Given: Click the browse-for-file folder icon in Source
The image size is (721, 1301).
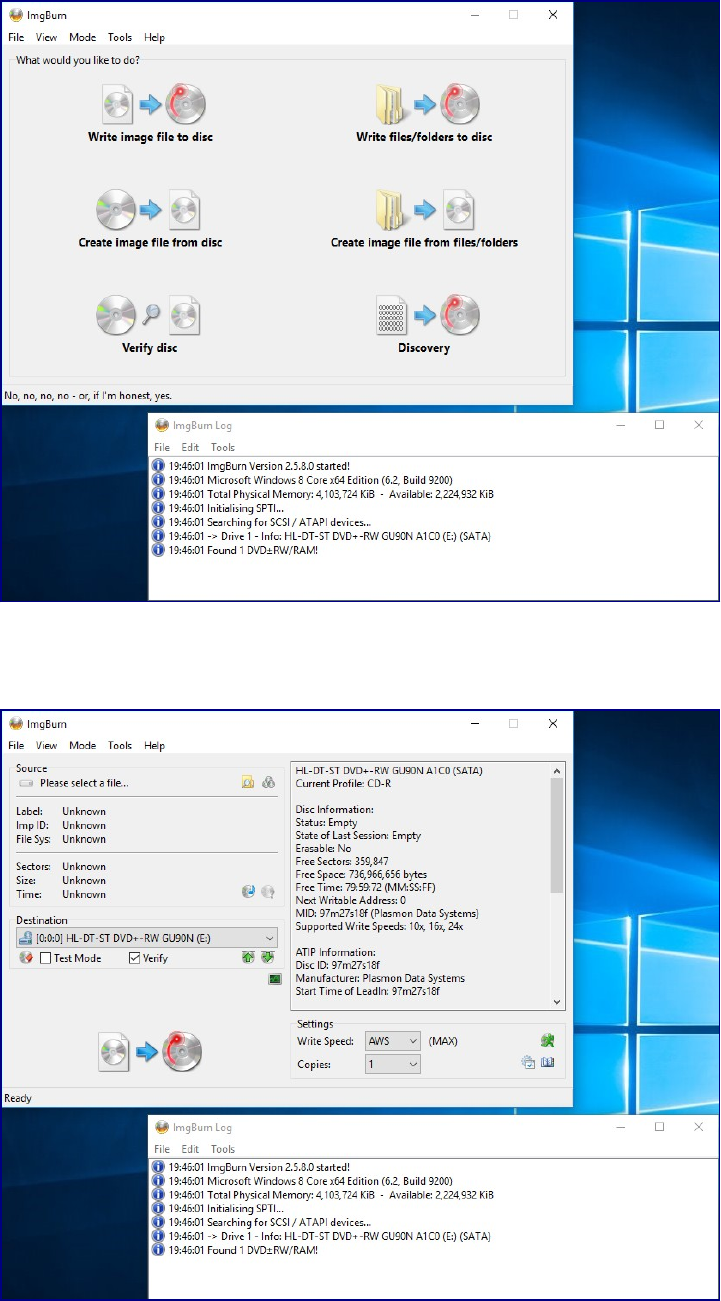Looking at the screenshot, I should pos(247,783).
